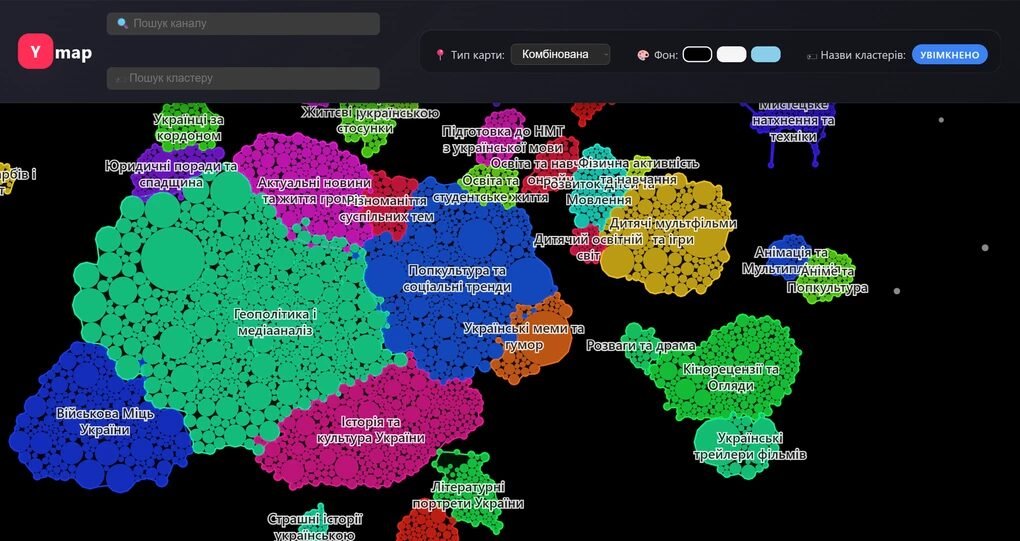Select the Військова Міць України cluster label
This screenshot has height=541, width=1020.
tap(106, 421)
